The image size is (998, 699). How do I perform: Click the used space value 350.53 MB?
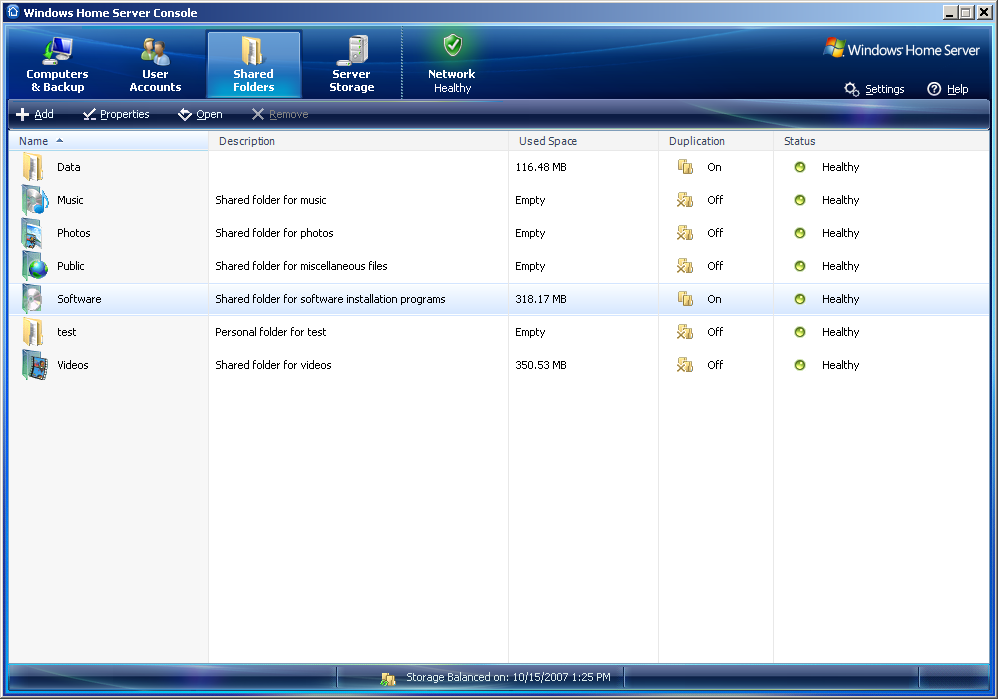(x=541, y=365)
